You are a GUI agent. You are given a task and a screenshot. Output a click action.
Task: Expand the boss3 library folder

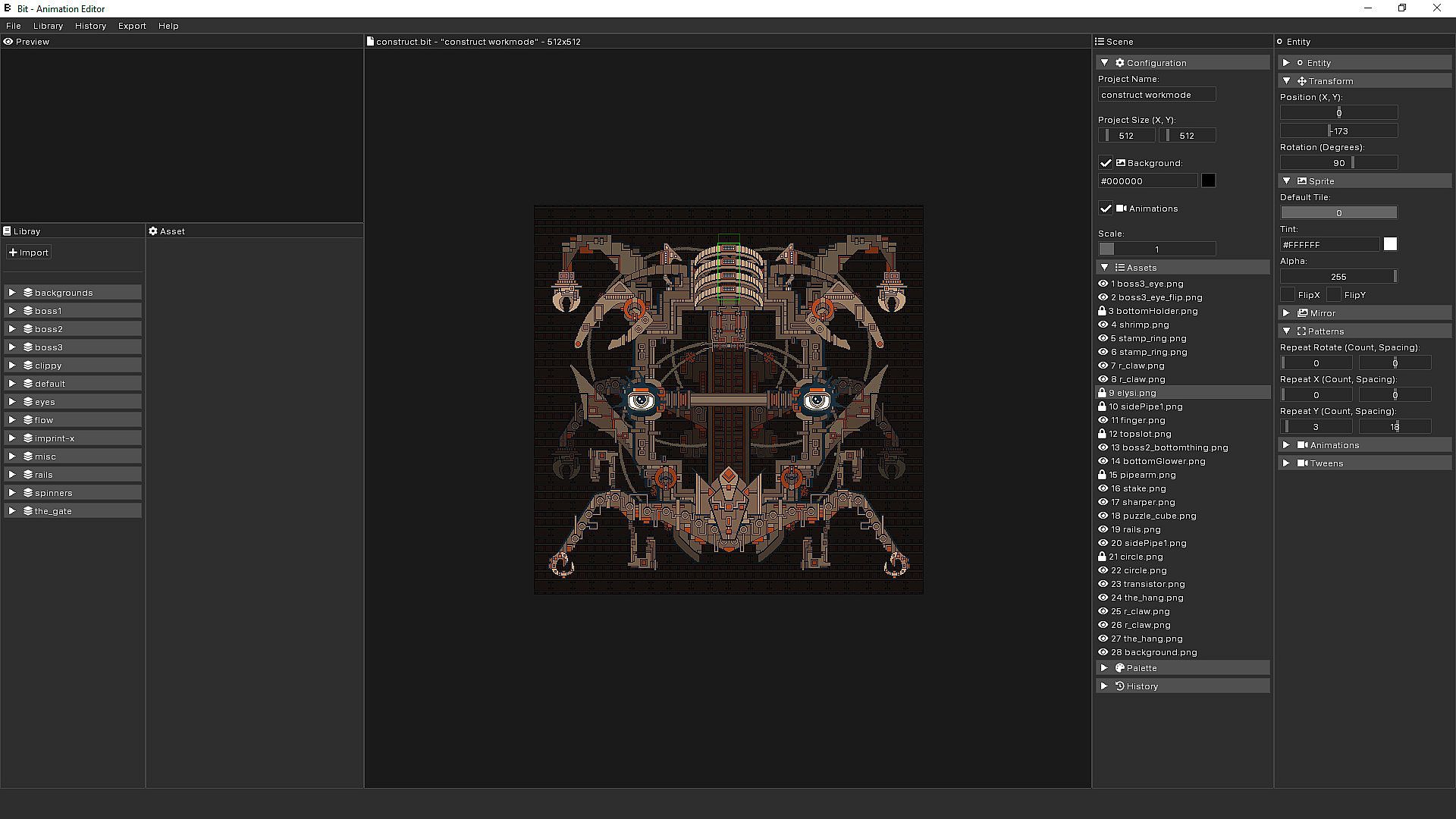click(12, 347)
